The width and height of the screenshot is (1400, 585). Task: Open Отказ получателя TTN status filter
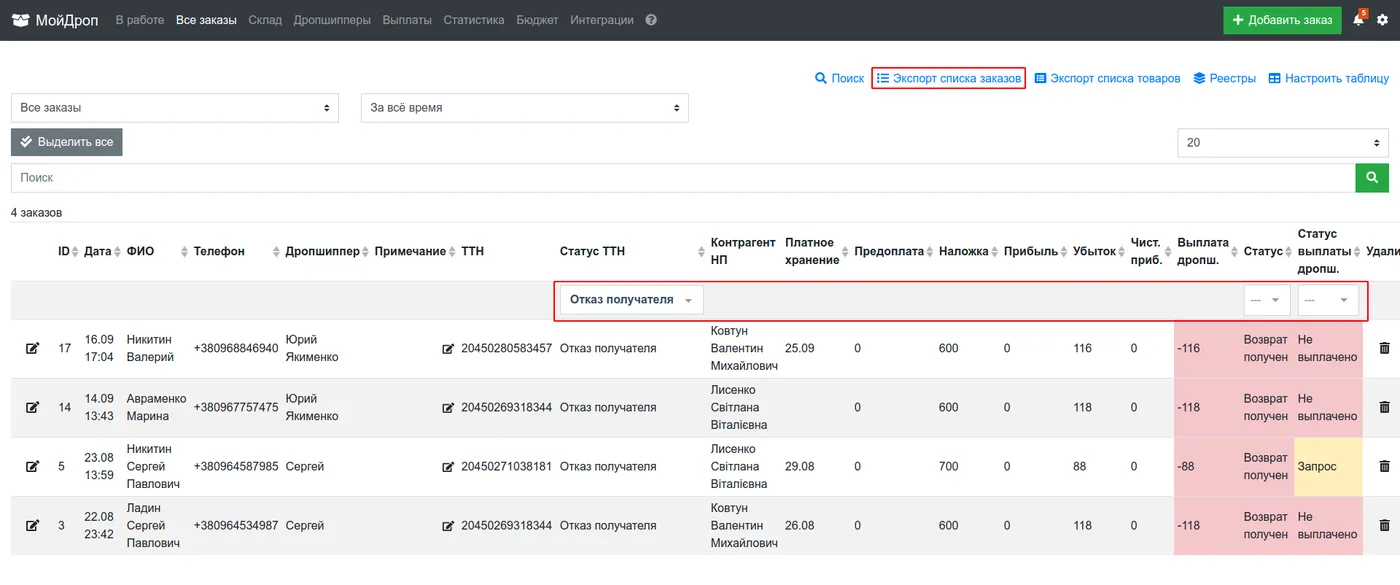631,300
